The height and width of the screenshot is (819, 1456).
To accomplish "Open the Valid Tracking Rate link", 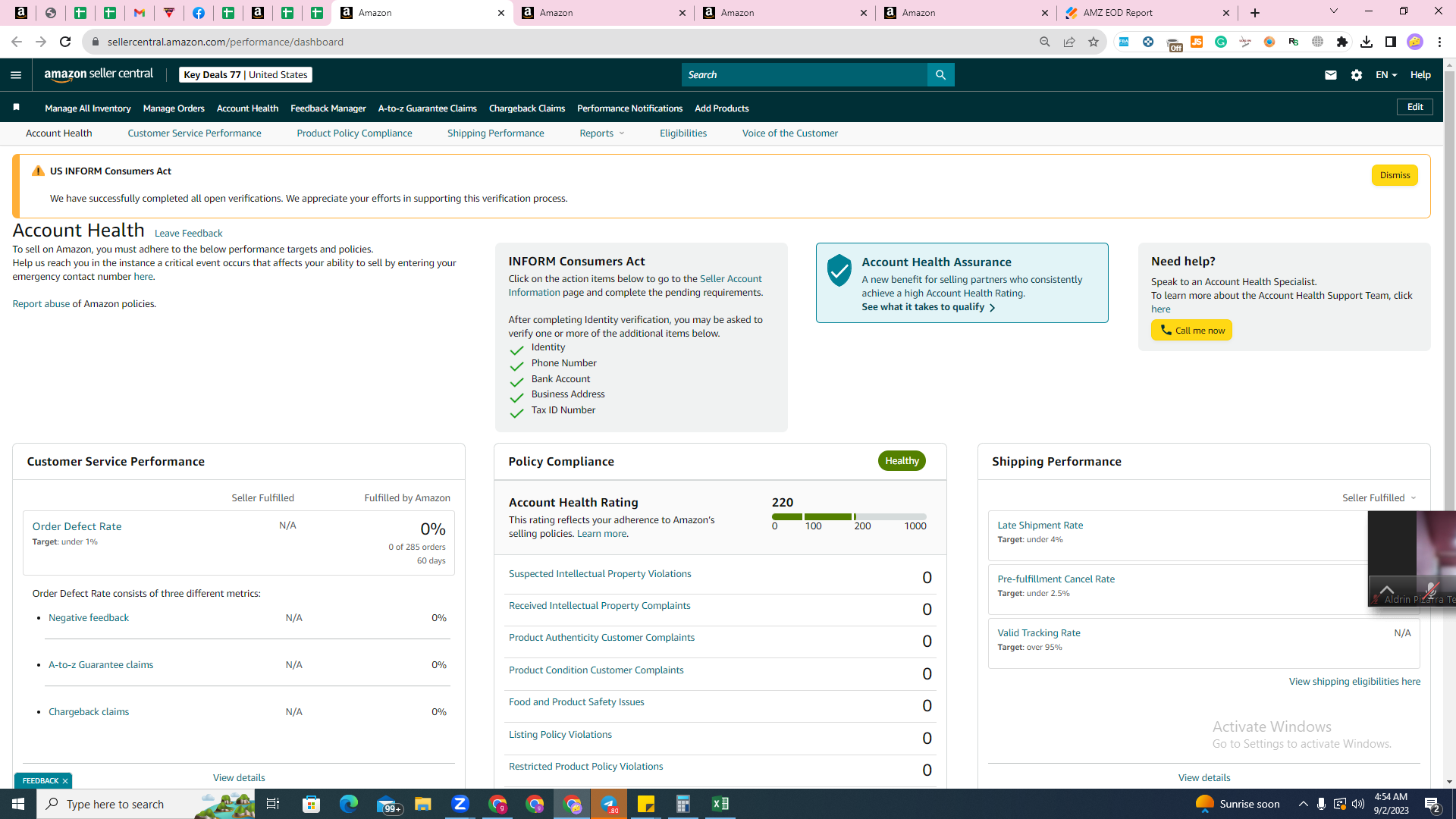I will point(1039,633).
